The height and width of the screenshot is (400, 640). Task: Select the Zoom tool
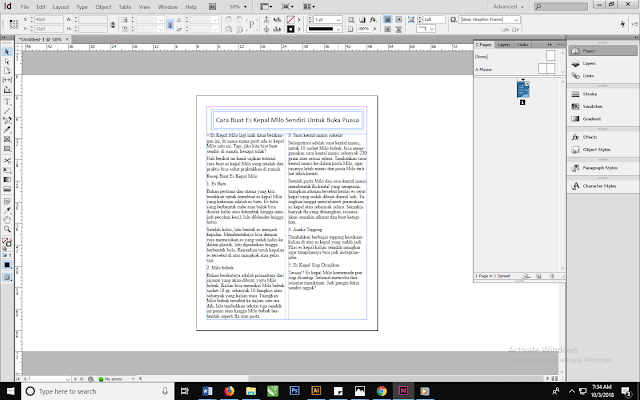(7, 229)
